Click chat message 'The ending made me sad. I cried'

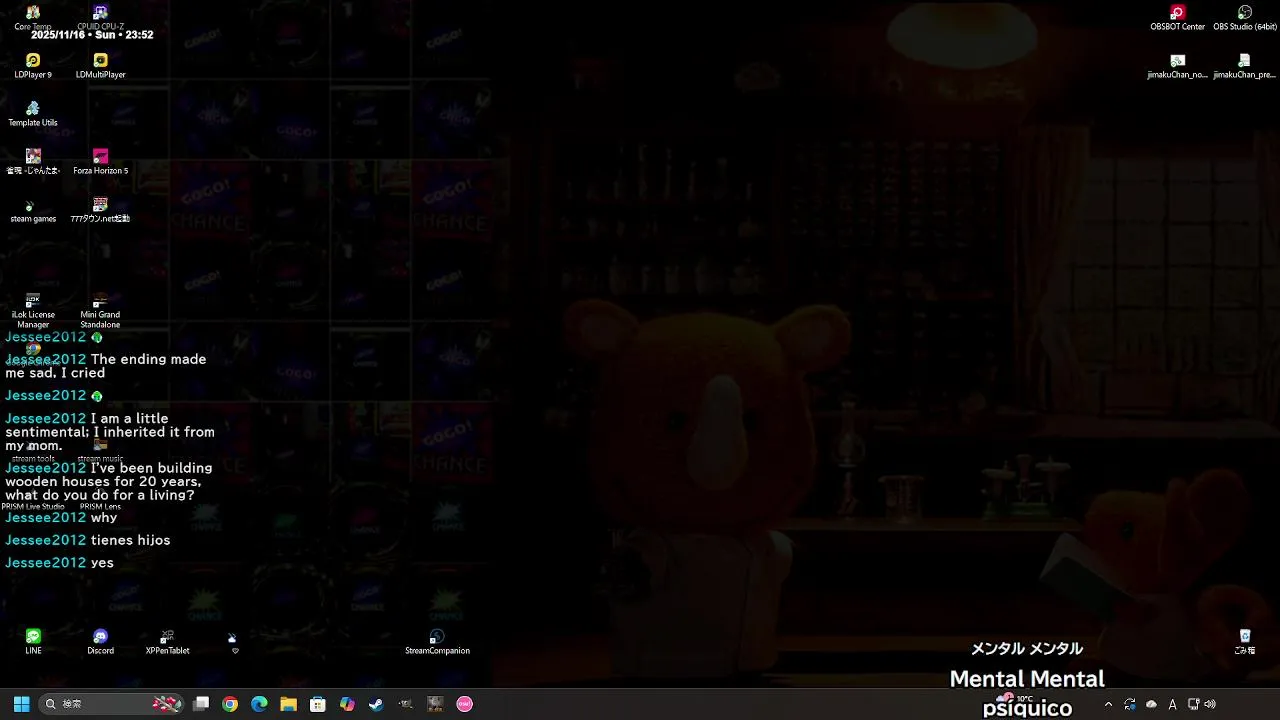(x=106, y=366)
